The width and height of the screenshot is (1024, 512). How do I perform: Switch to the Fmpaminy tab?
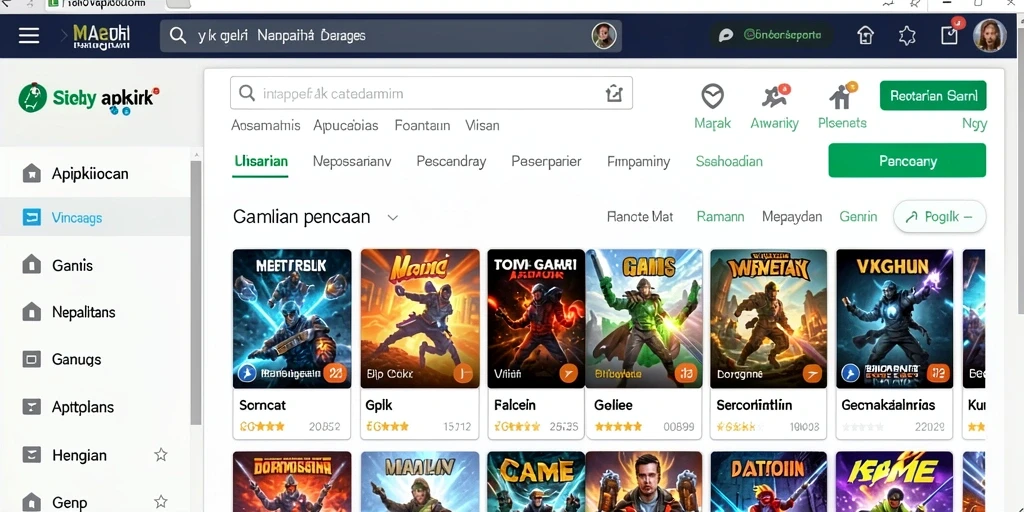[639, 161]
